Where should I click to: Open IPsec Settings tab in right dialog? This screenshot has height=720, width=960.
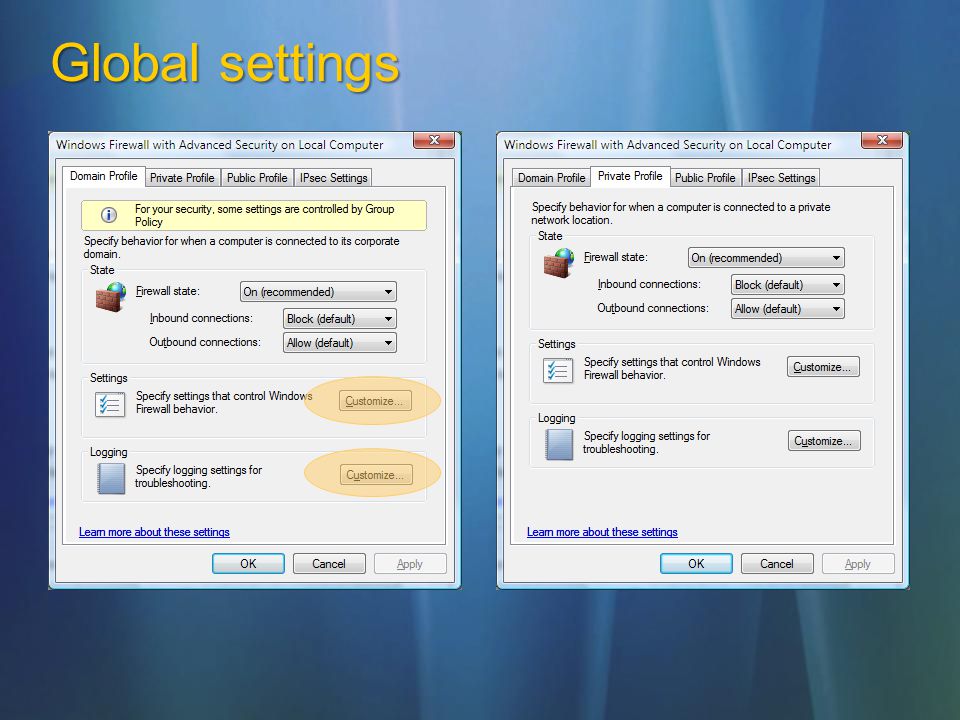pos(782,178)
